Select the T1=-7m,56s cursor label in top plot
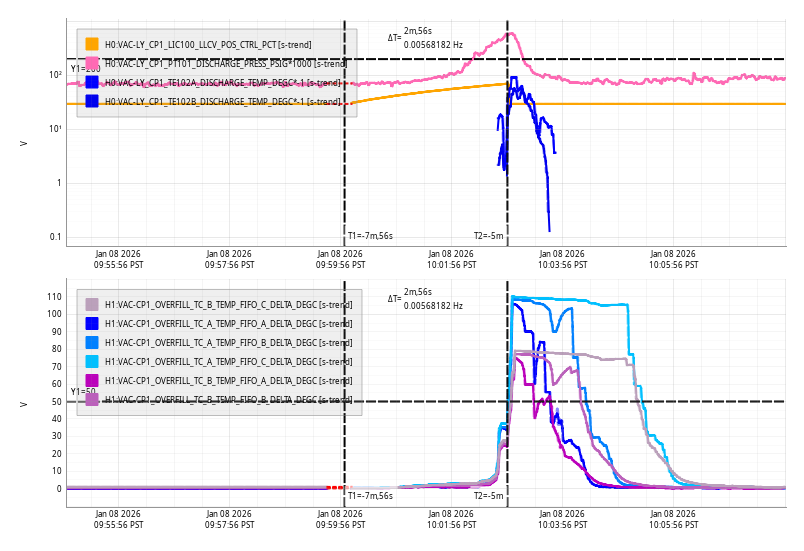The image size is (804, 551). tap(370, 236)
